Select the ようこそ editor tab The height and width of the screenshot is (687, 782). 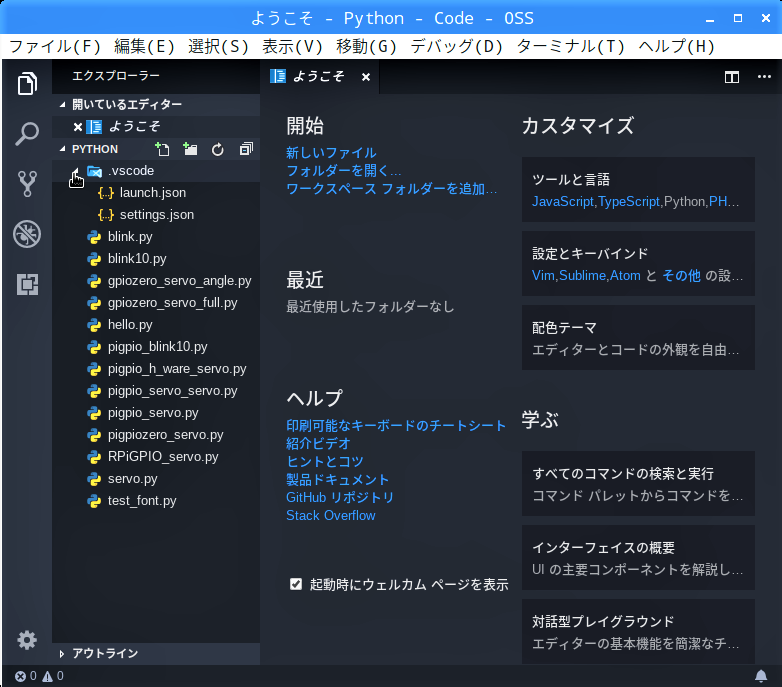[319, 77]
